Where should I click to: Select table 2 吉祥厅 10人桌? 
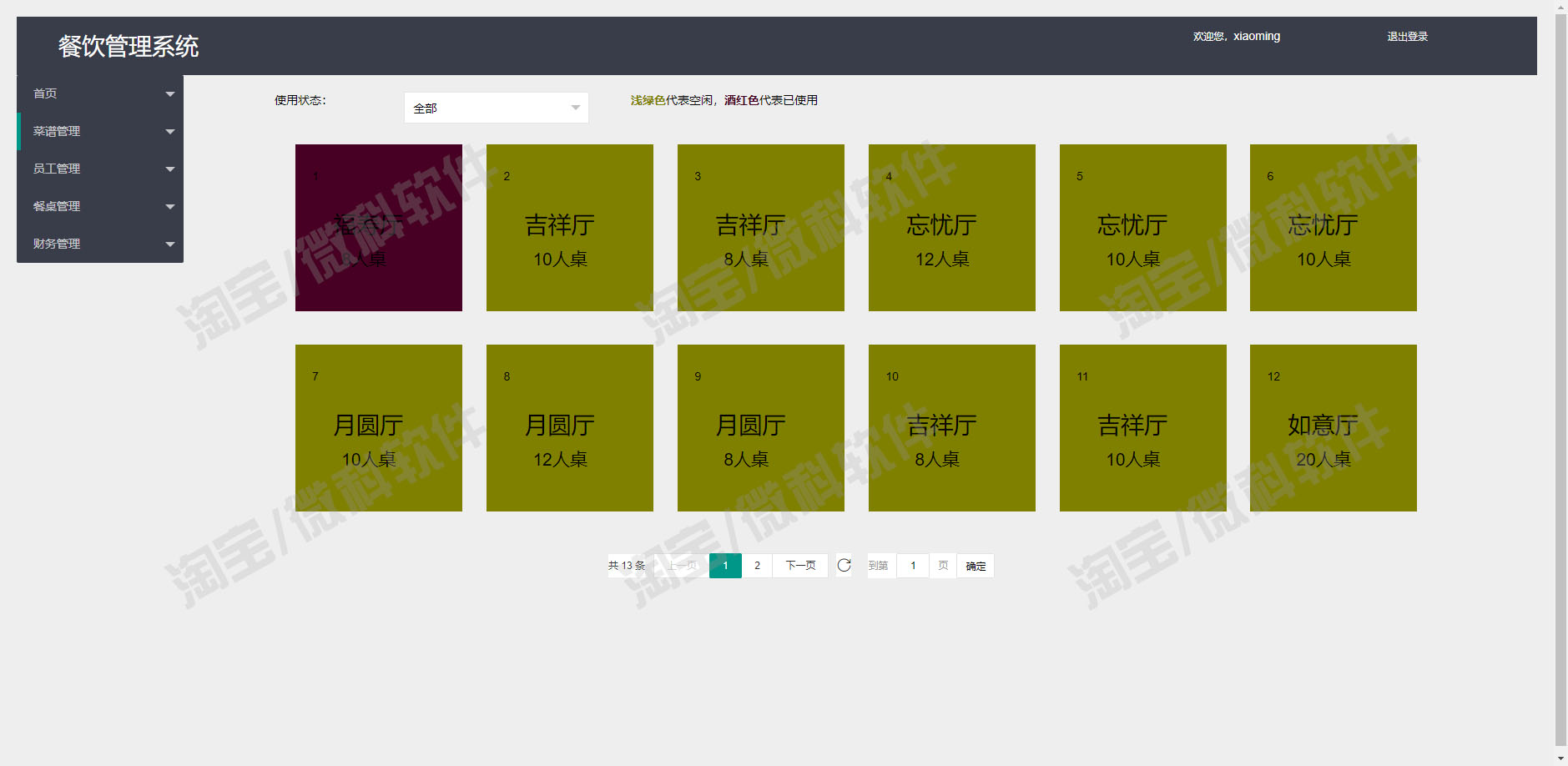[x=570, y=228]
